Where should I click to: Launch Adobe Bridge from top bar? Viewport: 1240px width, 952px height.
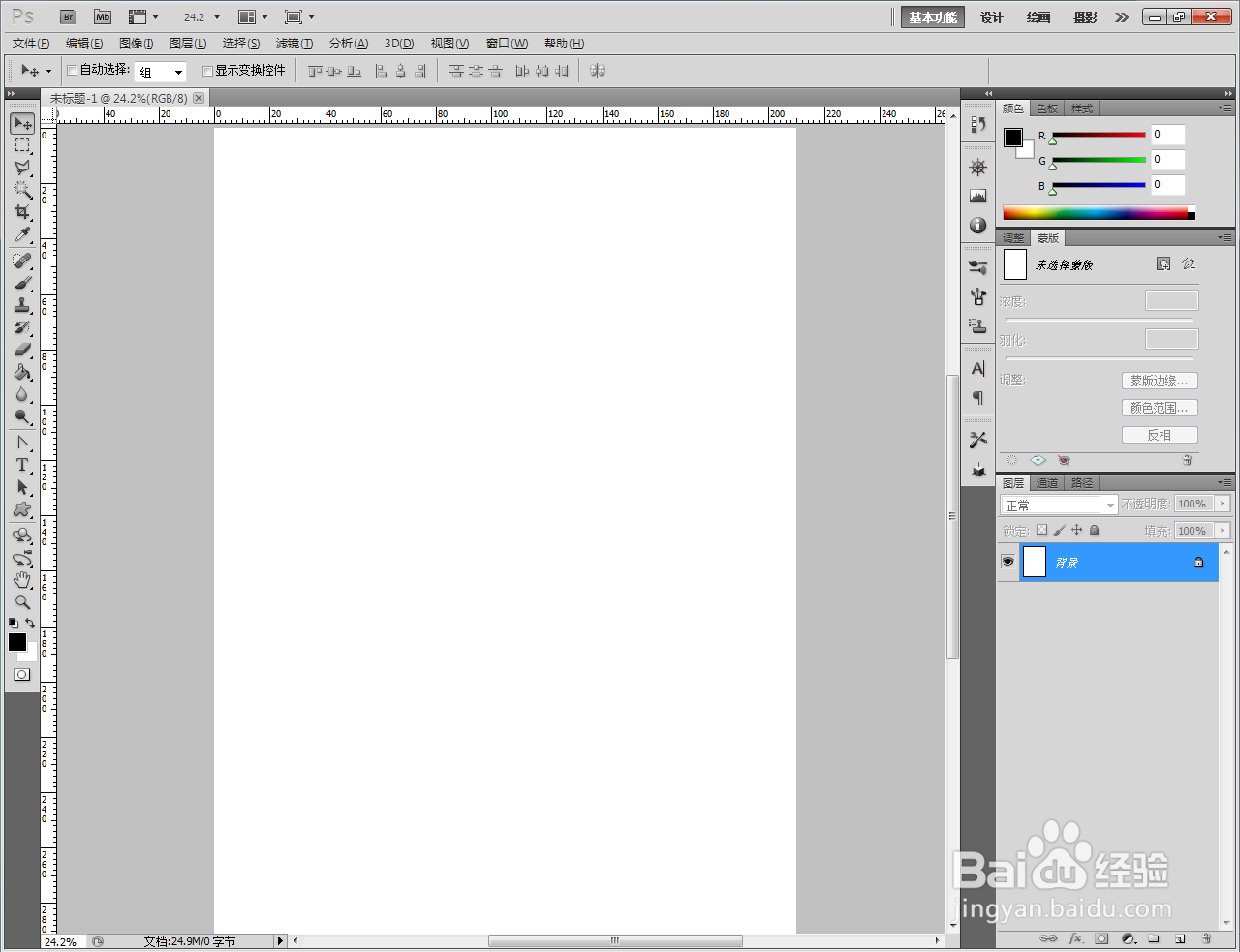[68, 16]
